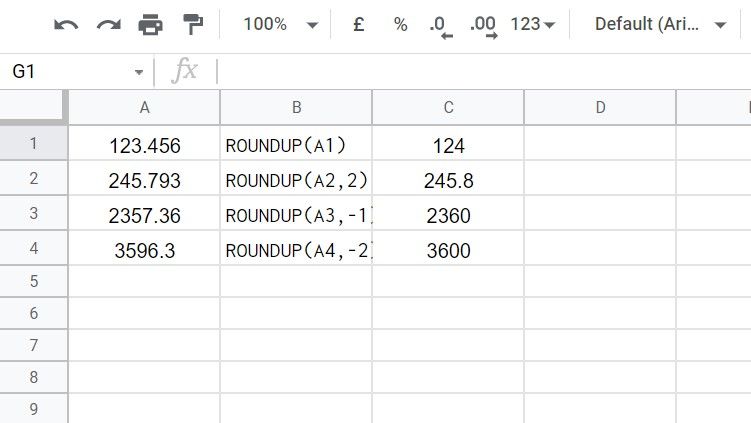The width and height of the screenshot is (751, 423).
Task: Click cell A1 containing 123.456
Action: coord(145,146)
